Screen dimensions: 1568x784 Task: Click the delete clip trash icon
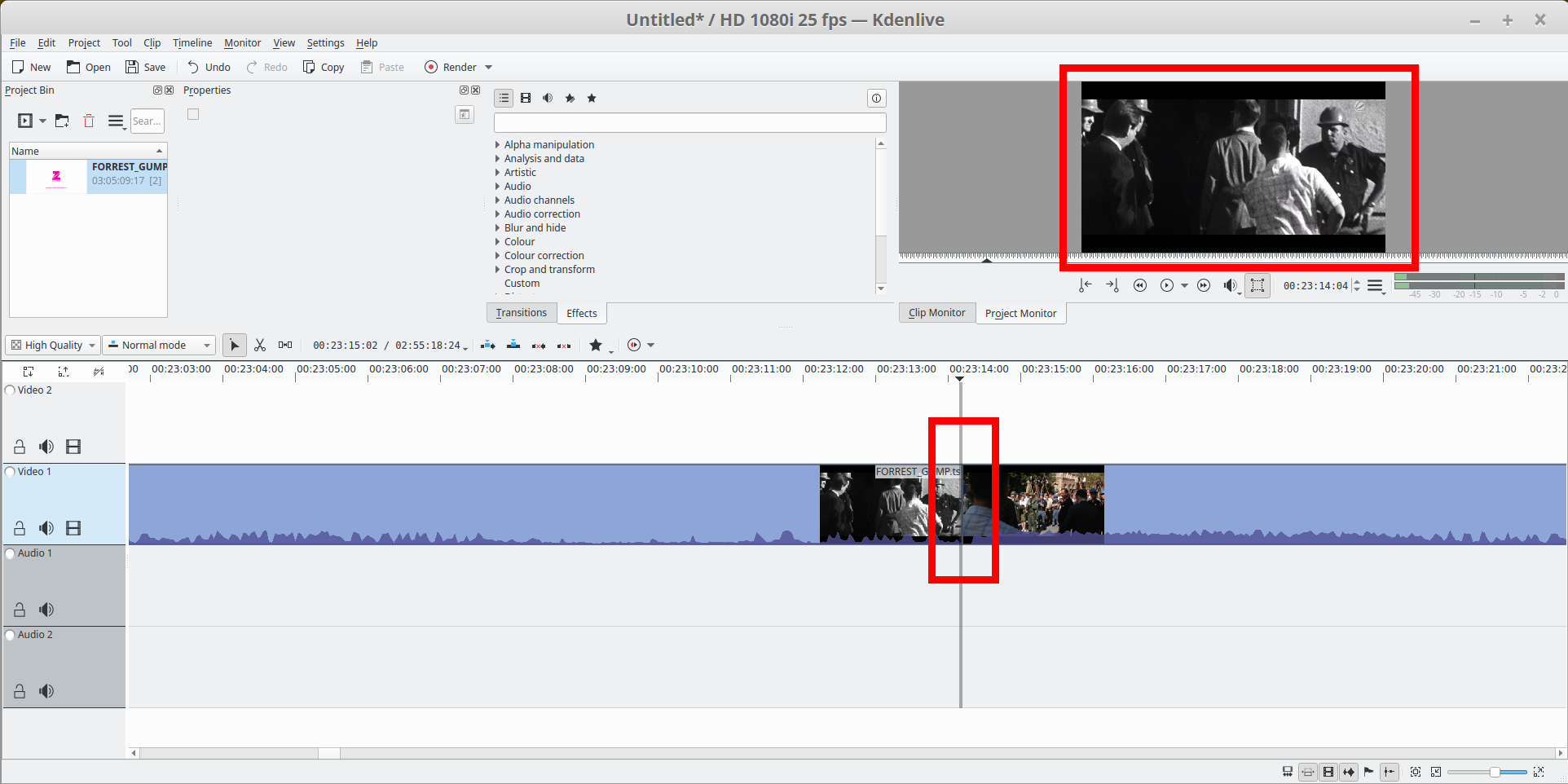[89, 121]
